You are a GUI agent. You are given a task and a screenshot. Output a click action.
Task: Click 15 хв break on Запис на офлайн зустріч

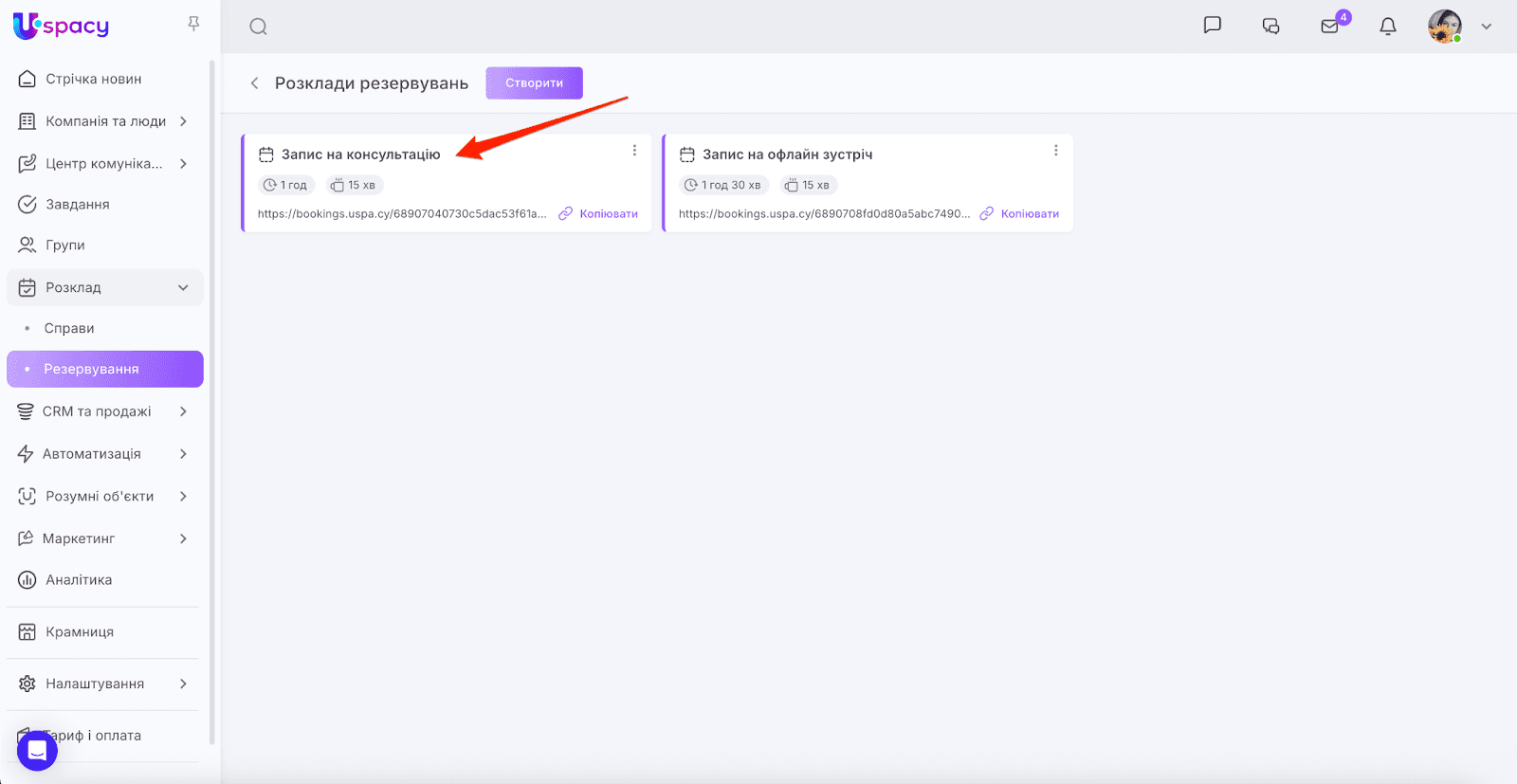(x=808, y=185)
